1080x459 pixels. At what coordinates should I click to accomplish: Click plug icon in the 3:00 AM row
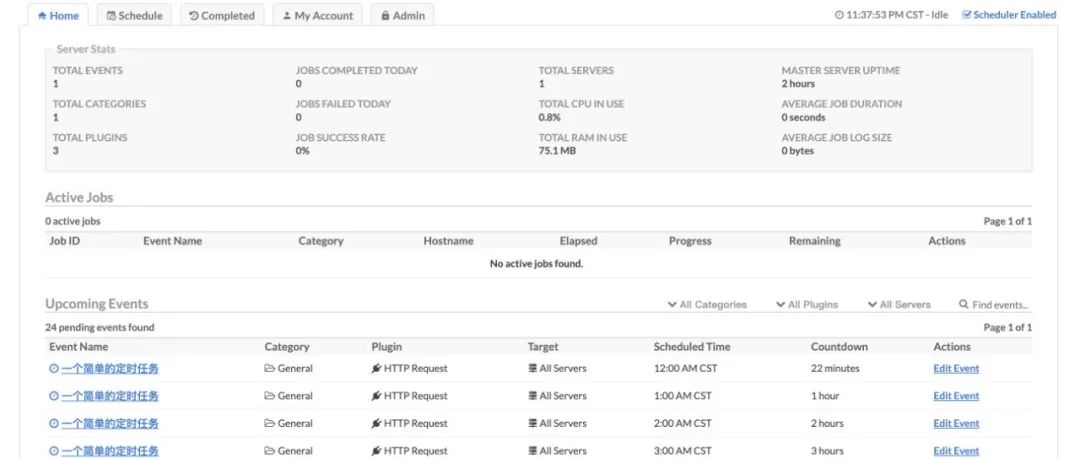(x=376, y=451)
